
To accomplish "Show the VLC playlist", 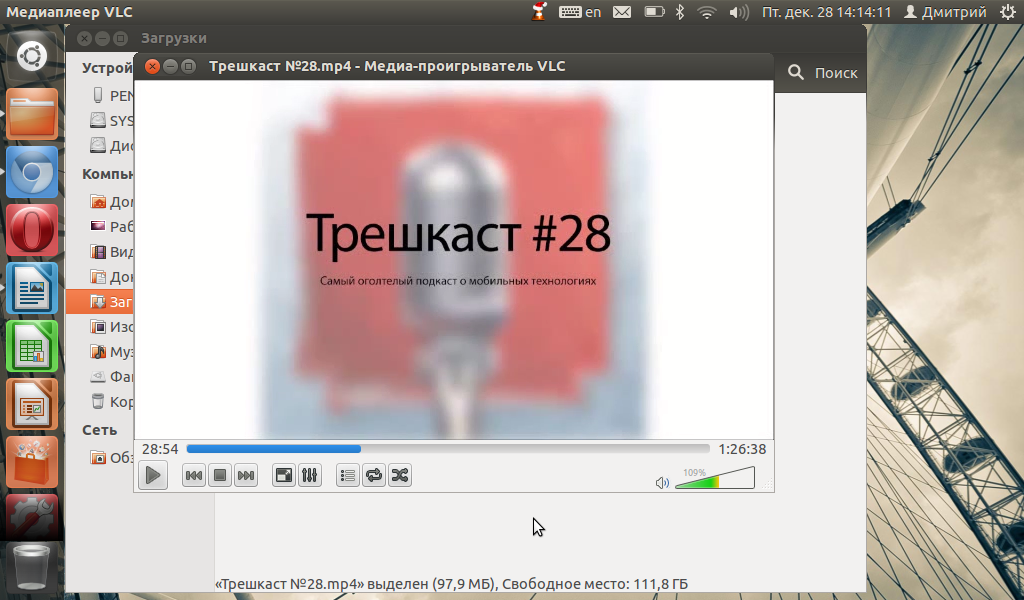I will point(348,475).
